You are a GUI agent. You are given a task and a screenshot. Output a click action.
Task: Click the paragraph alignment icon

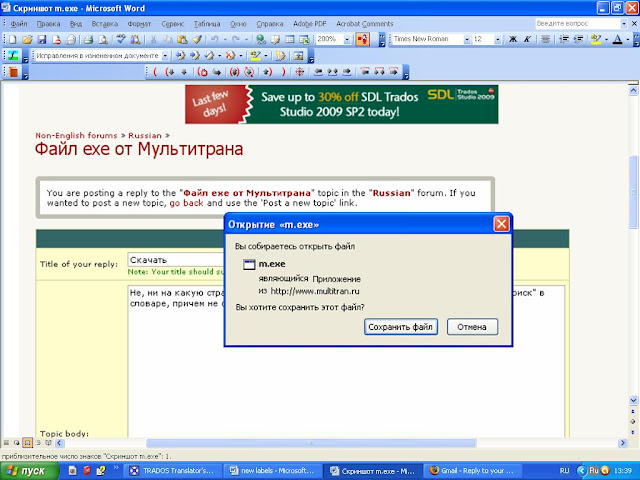coord(545,40)
